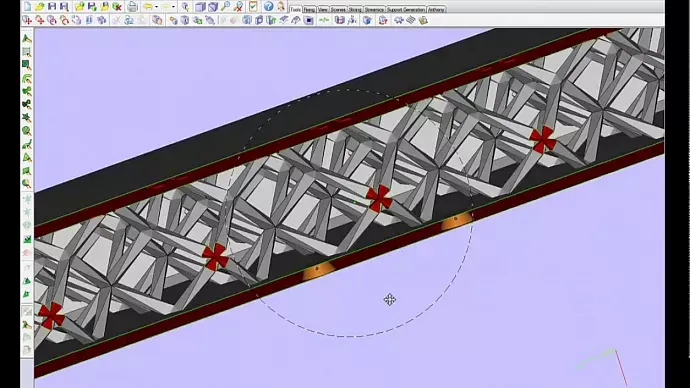Expand the Undo history dropdown arrow
The height and width of the screenshot is (388, 690).
pos(157,7)
